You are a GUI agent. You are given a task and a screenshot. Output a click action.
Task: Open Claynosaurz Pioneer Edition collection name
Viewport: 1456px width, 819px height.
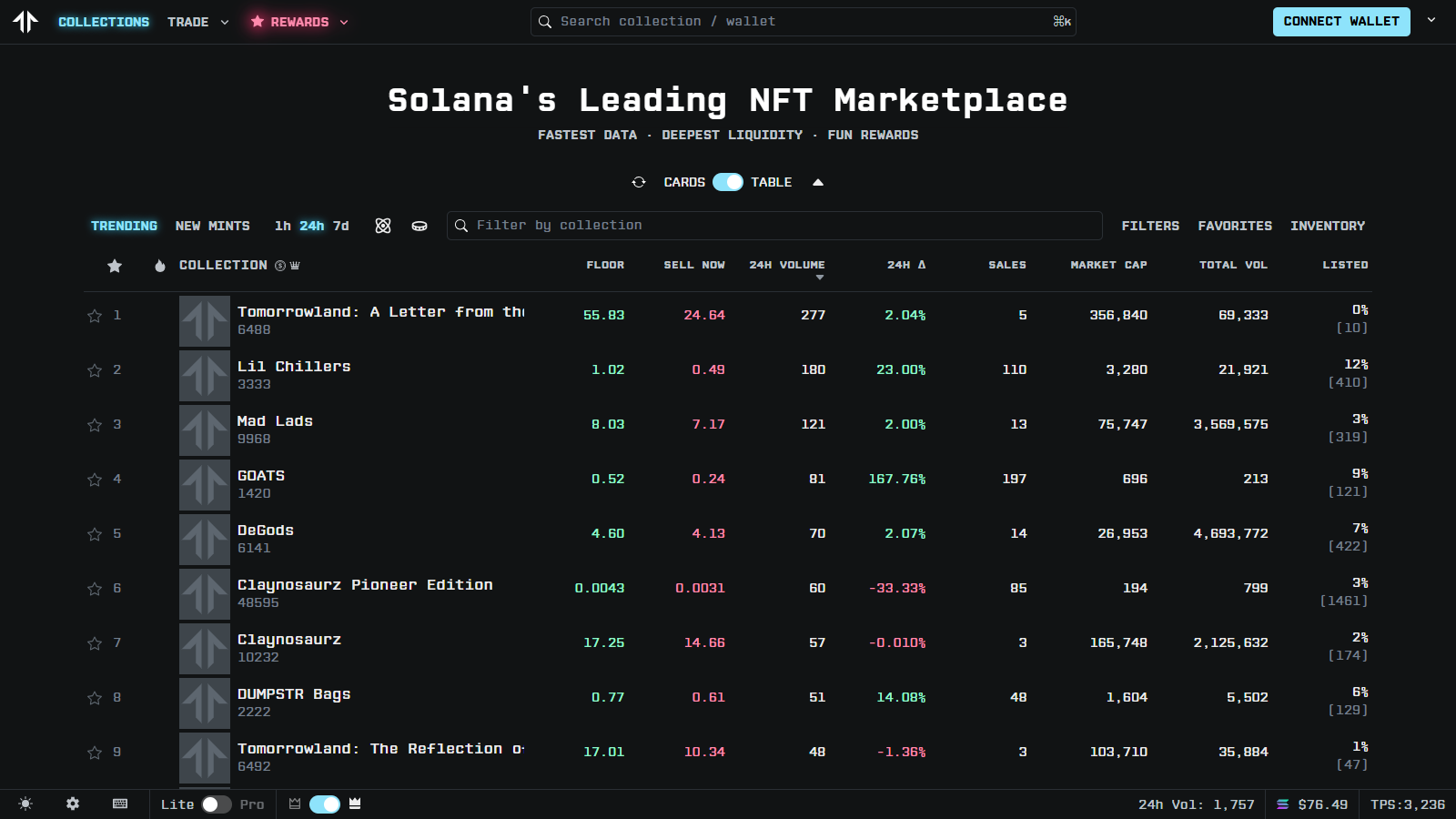pyautogui.click(x=365, y=585)
